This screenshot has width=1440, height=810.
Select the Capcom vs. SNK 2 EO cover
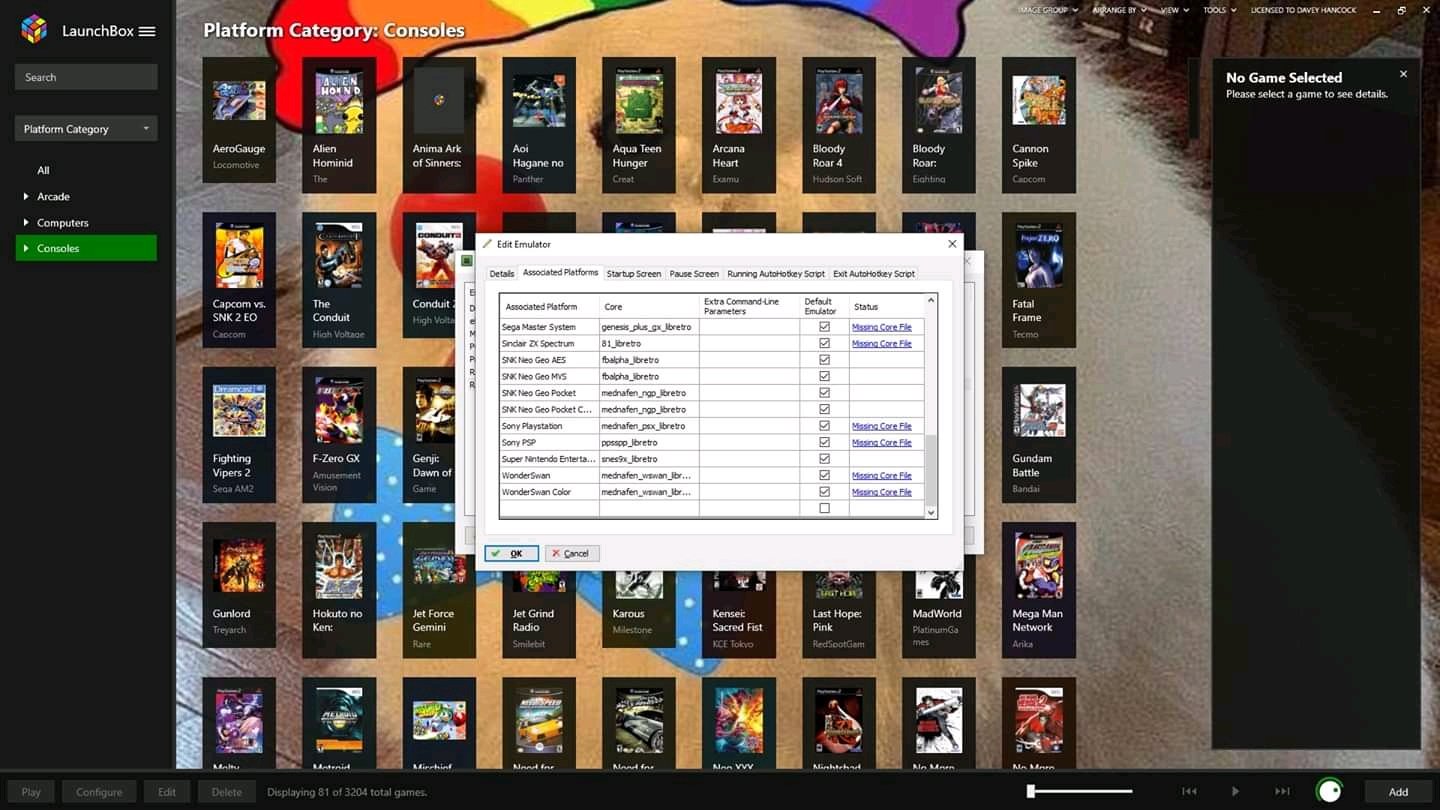239,256
